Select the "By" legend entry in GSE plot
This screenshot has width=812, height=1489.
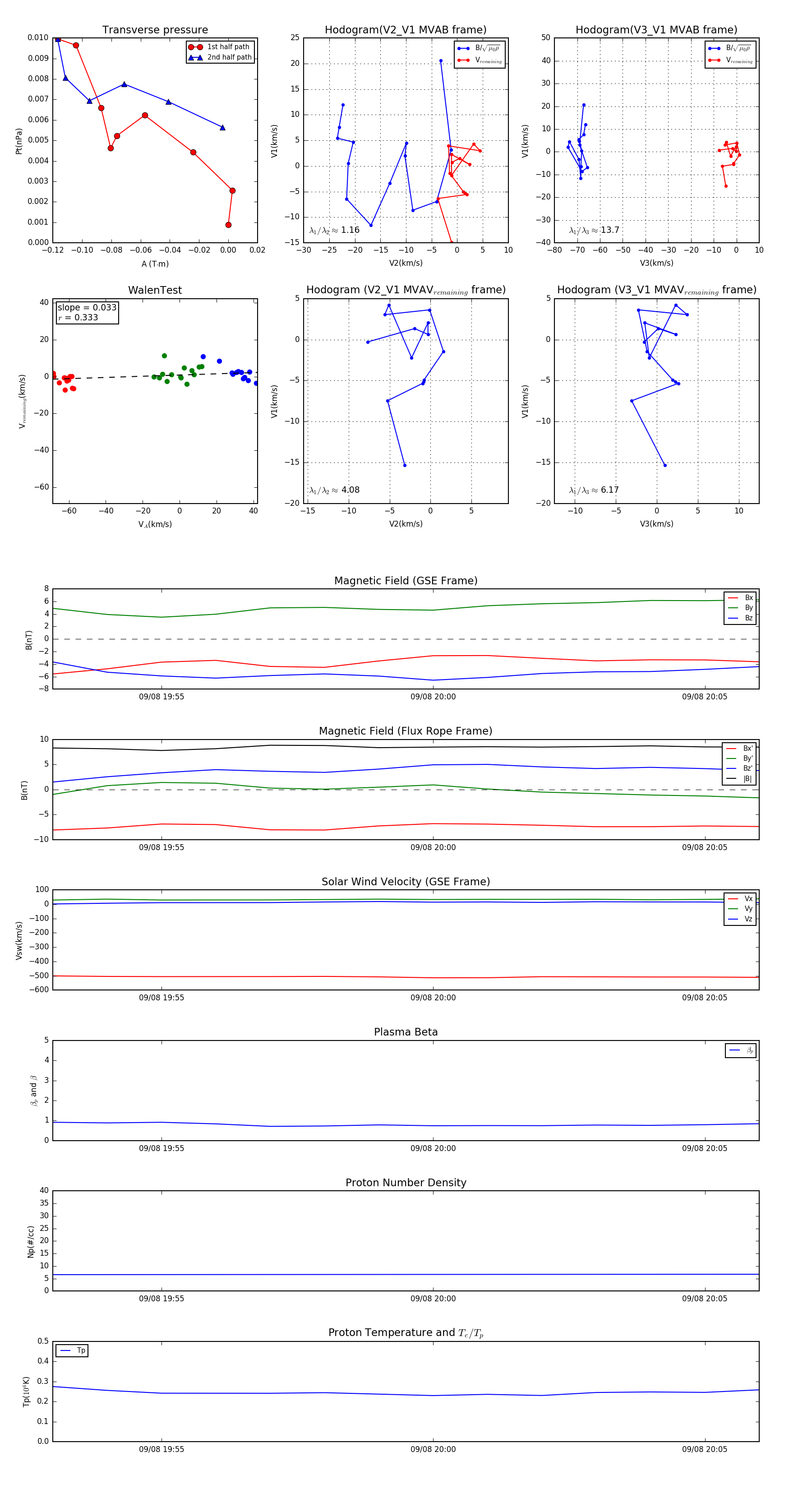[x=740, y=607]
